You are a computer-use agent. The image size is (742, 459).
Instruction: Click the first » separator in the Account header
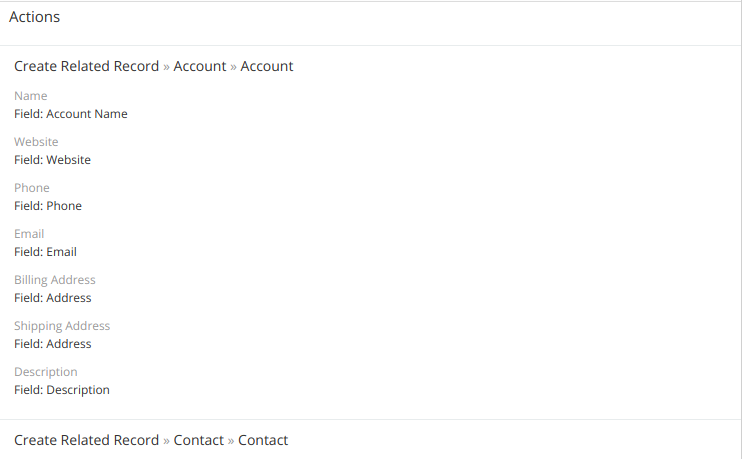pos(166,66)
